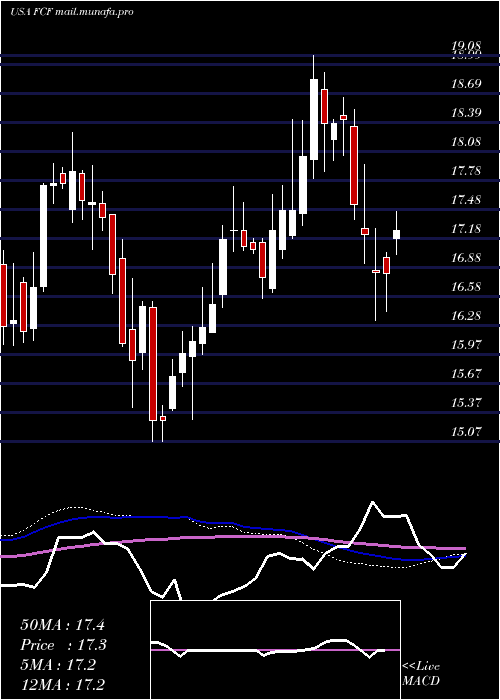Click the 15.37 price axis label
Viewport: 500px width, 700px height.
pyautogui.click(x=466, y=403)
